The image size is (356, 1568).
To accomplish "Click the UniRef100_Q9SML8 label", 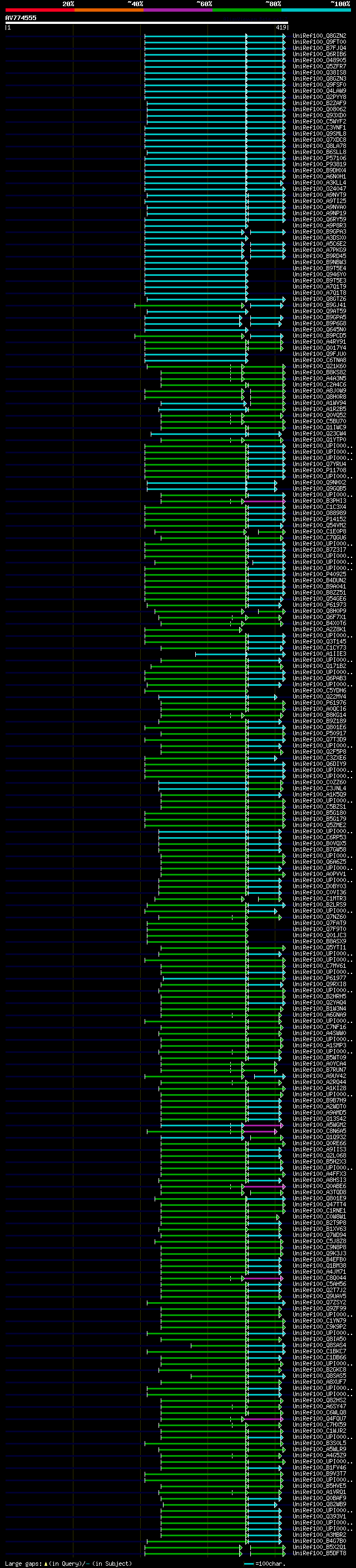I will point(319,134).
